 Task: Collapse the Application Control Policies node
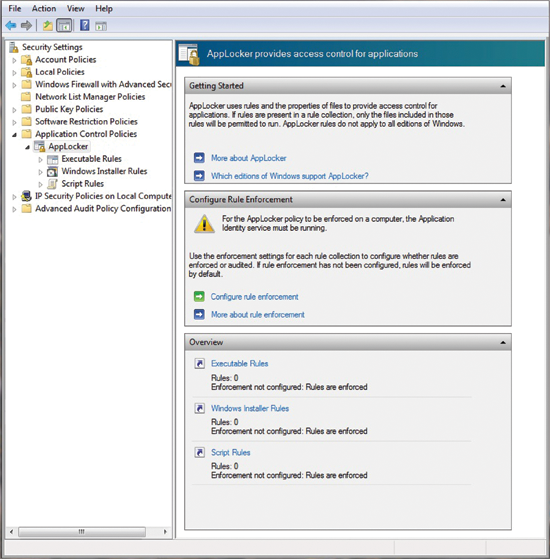14,135
